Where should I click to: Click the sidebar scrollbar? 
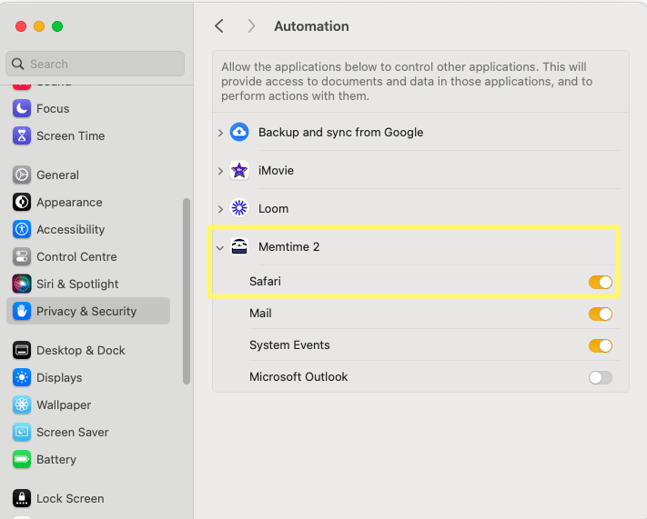[x=187, y=291]
